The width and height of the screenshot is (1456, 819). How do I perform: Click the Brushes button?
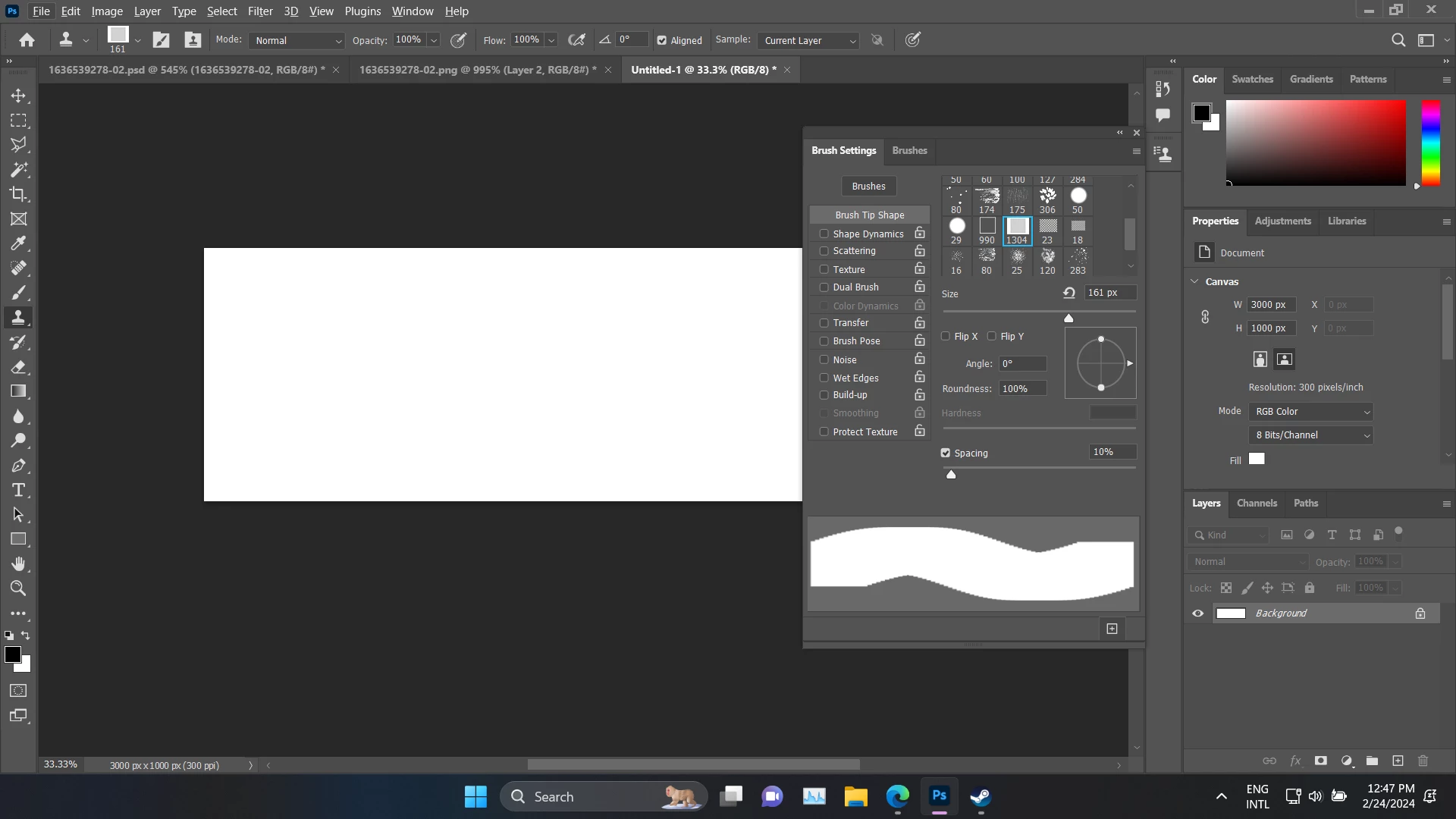tap(868, 187)
